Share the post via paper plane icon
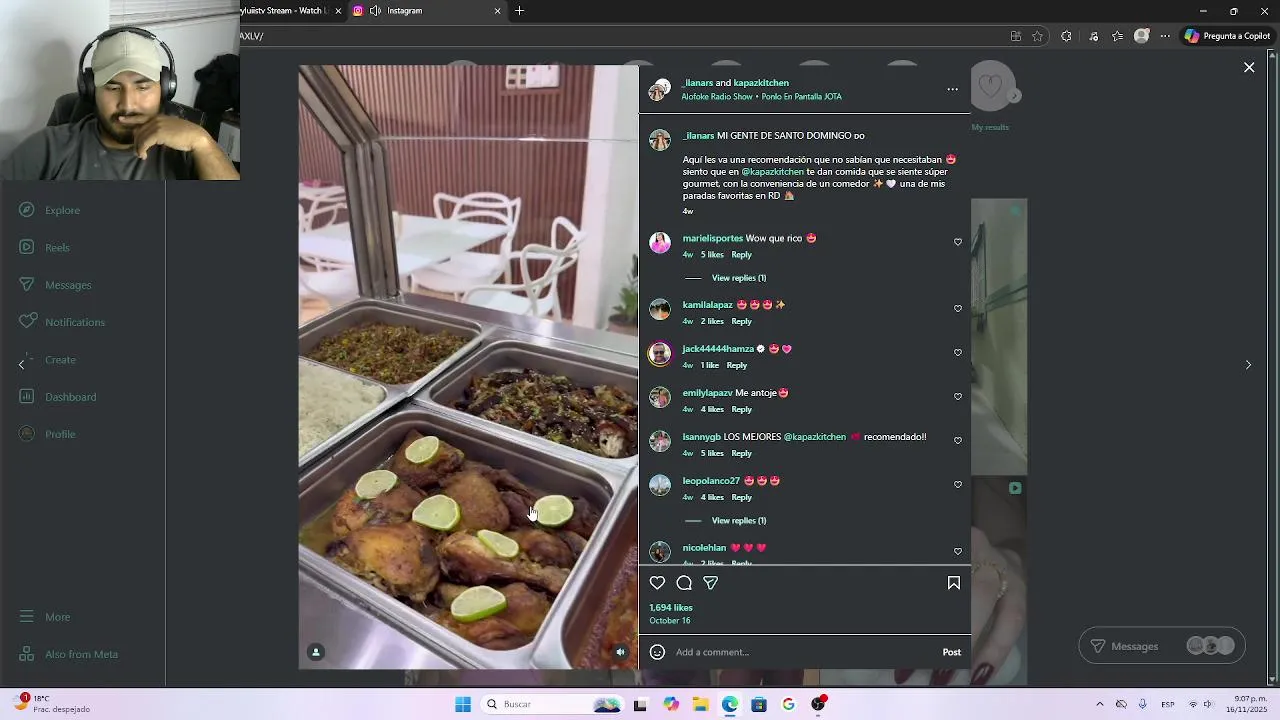This screenshot has height=720, width=1280. (x=710, y=583)
